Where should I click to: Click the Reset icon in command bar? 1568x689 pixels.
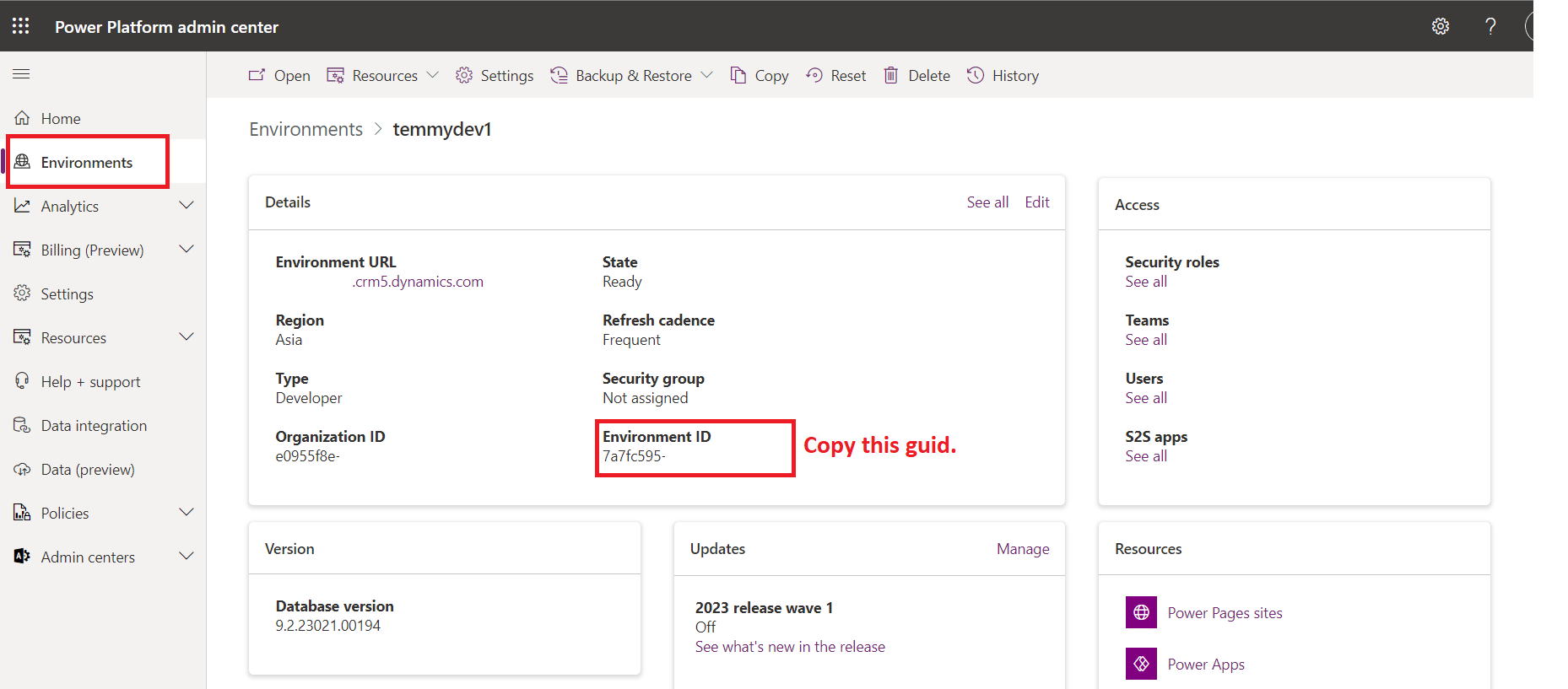tap(814, 75)
